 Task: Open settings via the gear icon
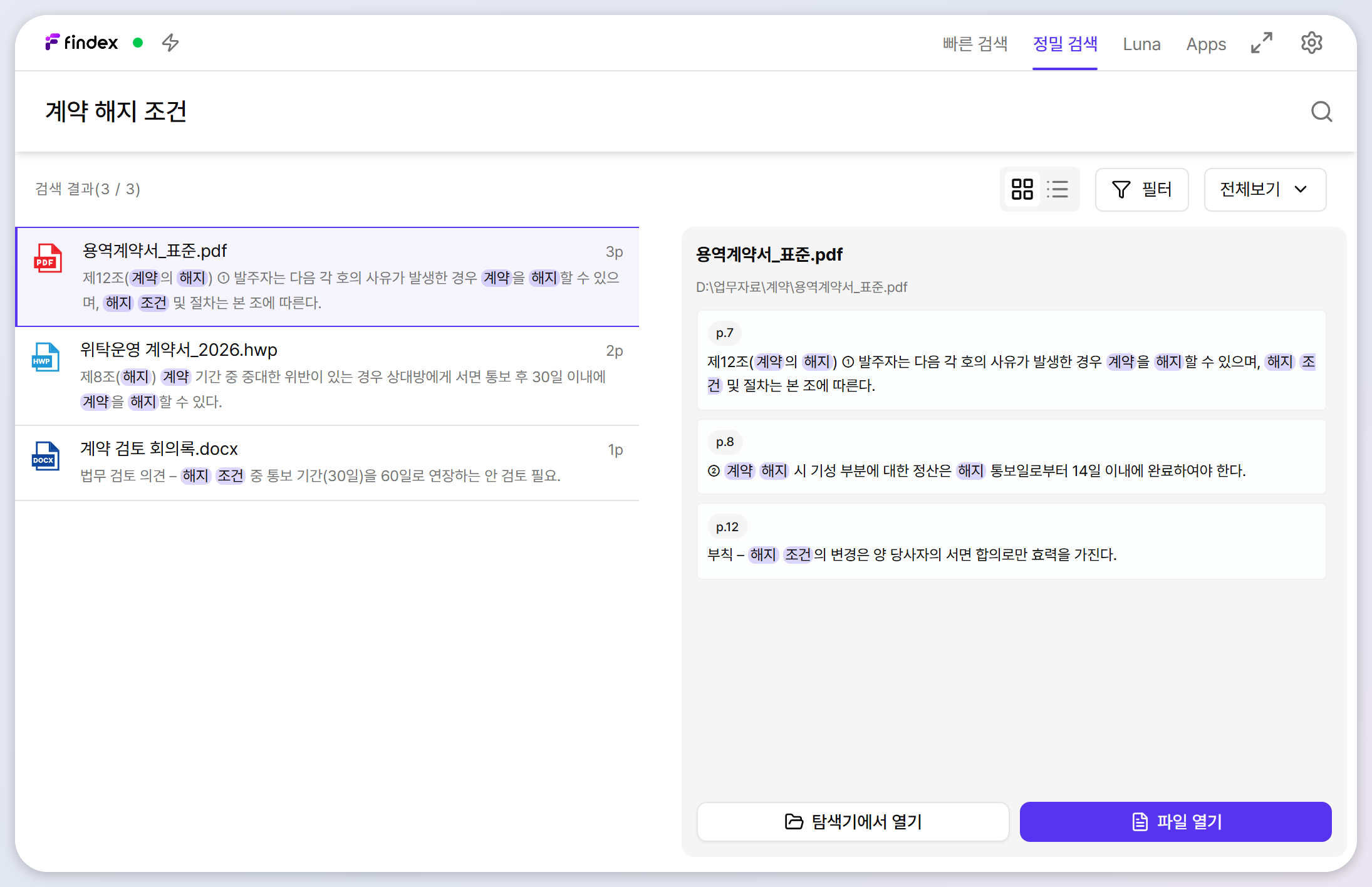[x=1312, y=43]
